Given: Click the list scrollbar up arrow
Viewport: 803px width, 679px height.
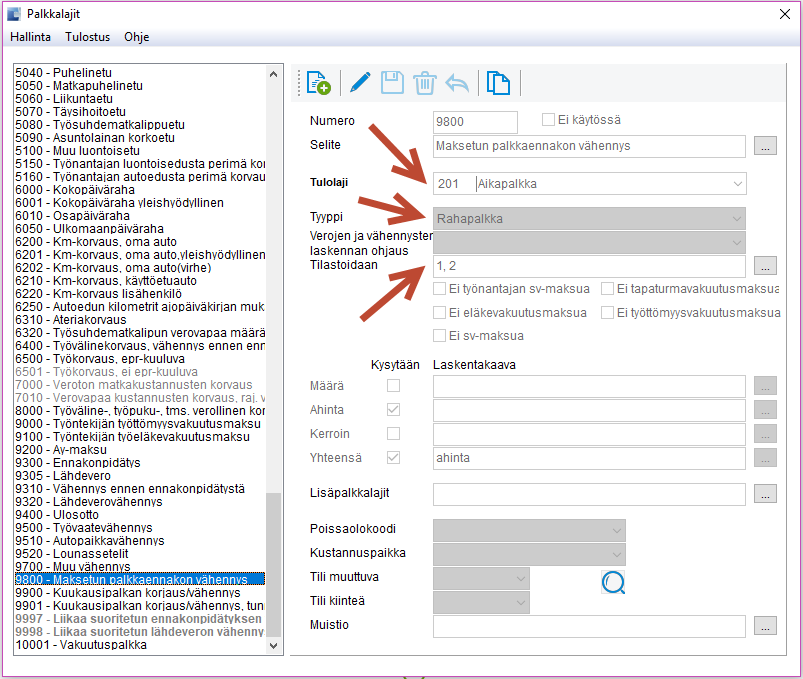Looking at the screenshot, I should (x=273, y=74).
